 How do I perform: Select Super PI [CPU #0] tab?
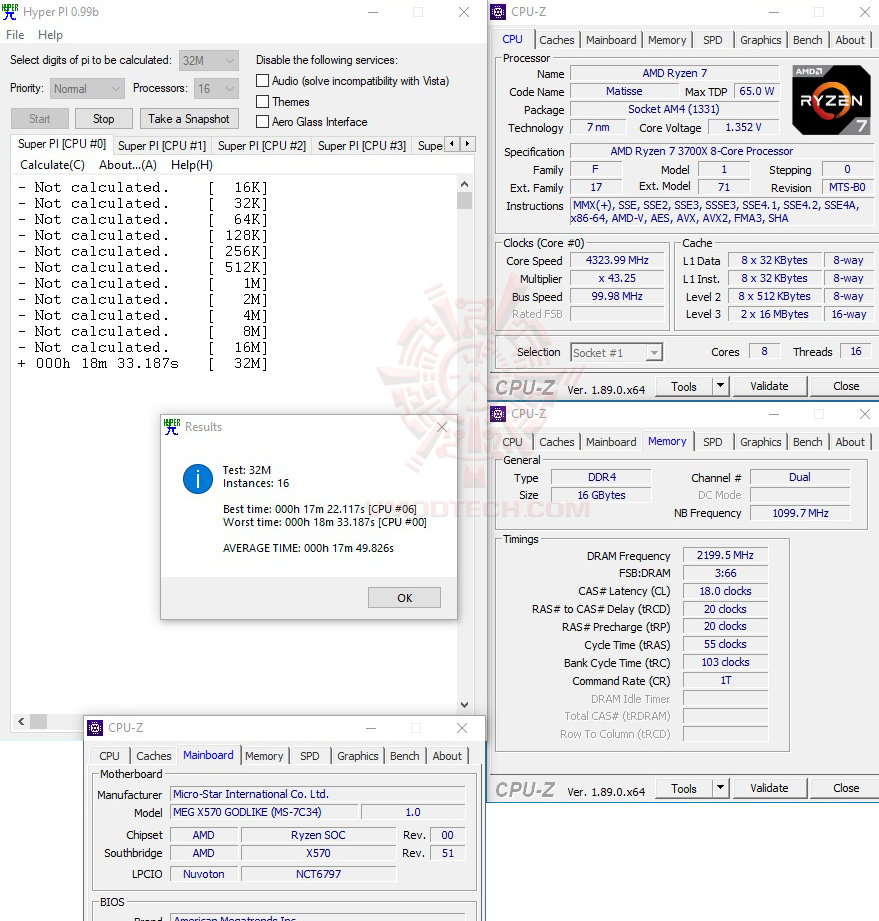click(x=62, y=144)
